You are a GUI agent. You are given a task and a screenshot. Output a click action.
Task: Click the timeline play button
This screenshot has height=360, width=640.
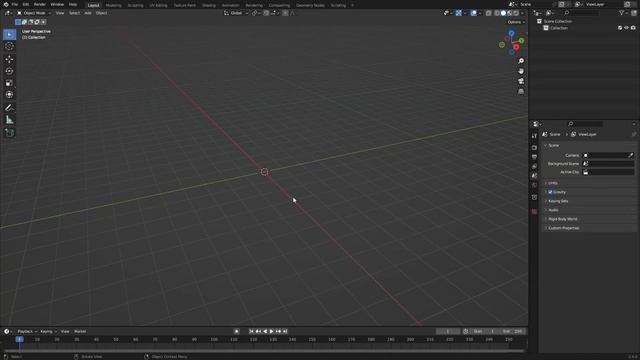point(271,331)
